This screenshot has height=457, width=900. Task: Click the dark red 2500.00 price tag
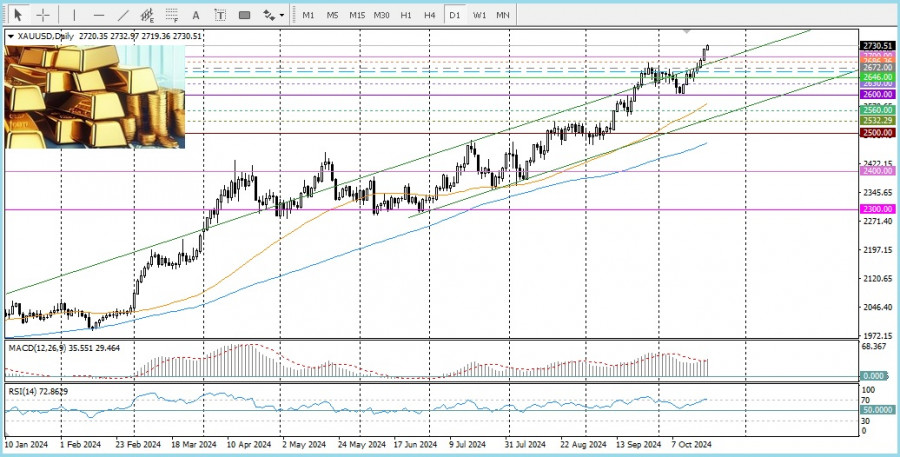(878, 133)
